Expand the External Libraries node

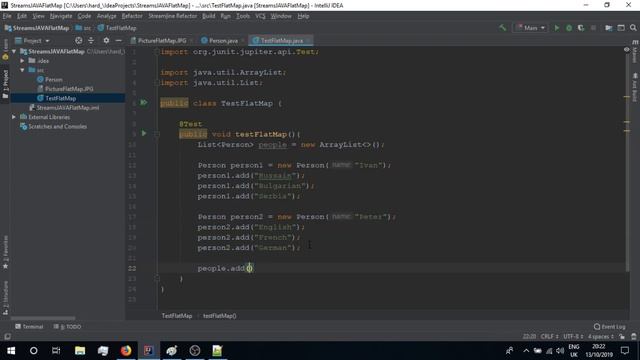[14, 117]
